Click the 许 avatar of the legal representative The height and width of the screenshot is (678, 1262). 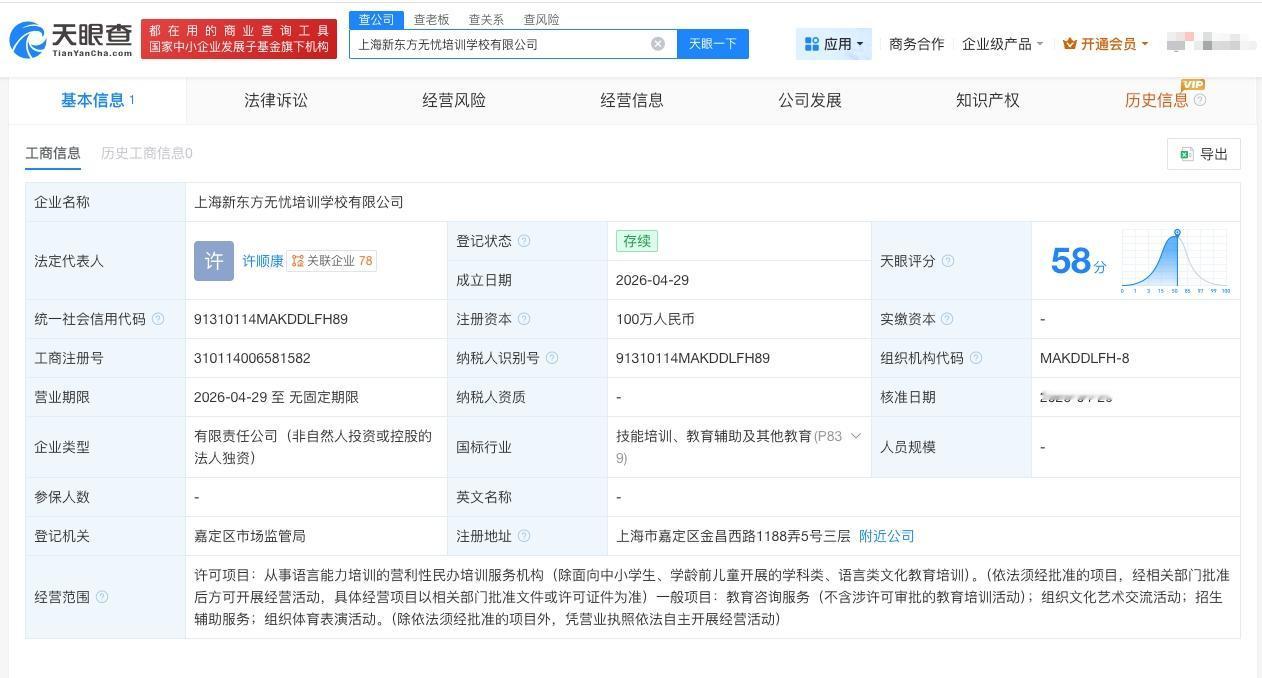tap(213, 261)
